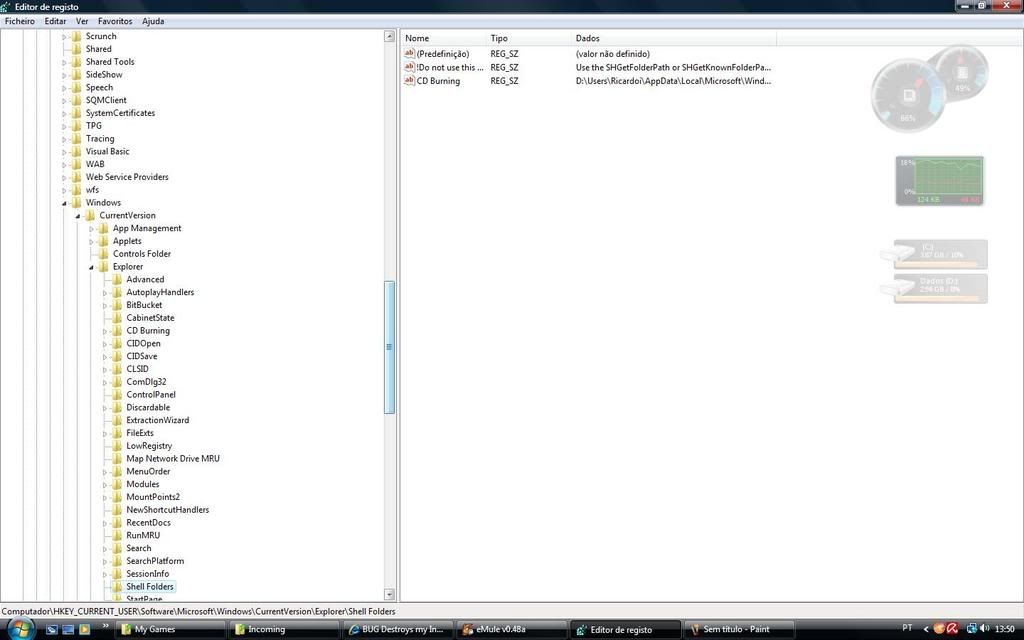Switch to My Games taskbar button
Image resolution: width=1024 pixels, height=640 pixels.
click(x=170, y=630)
